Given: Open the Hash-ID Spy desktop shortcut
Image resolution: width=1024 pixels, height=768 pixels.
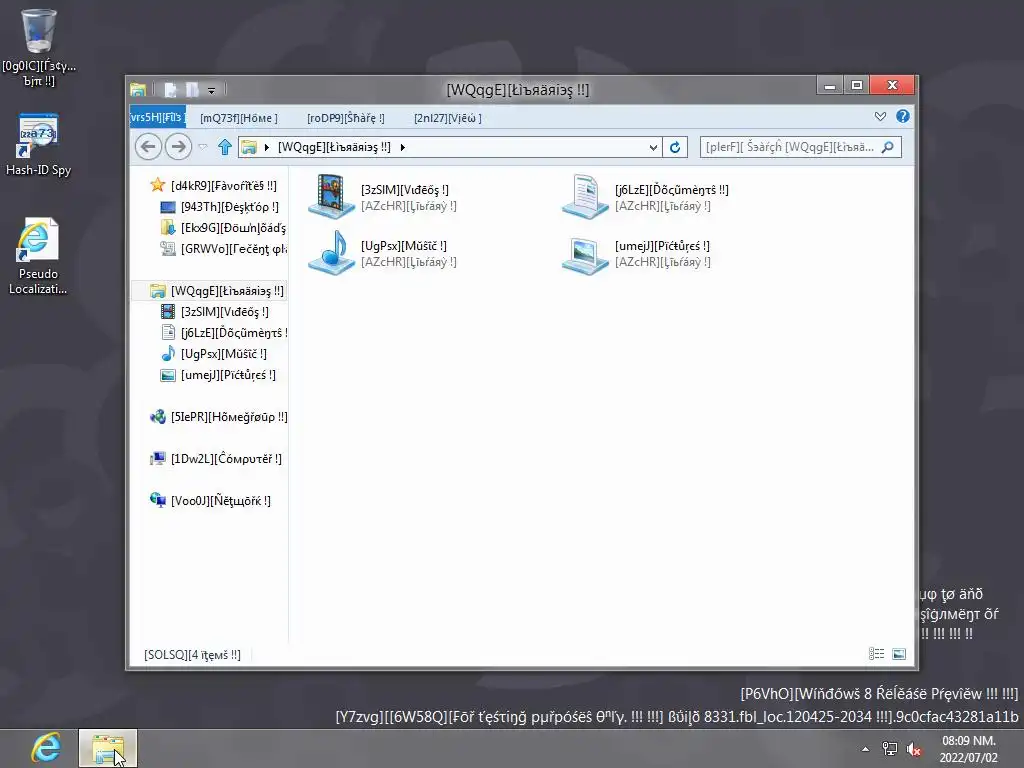Looking at the screenshot, I should (x=39, y=145).
